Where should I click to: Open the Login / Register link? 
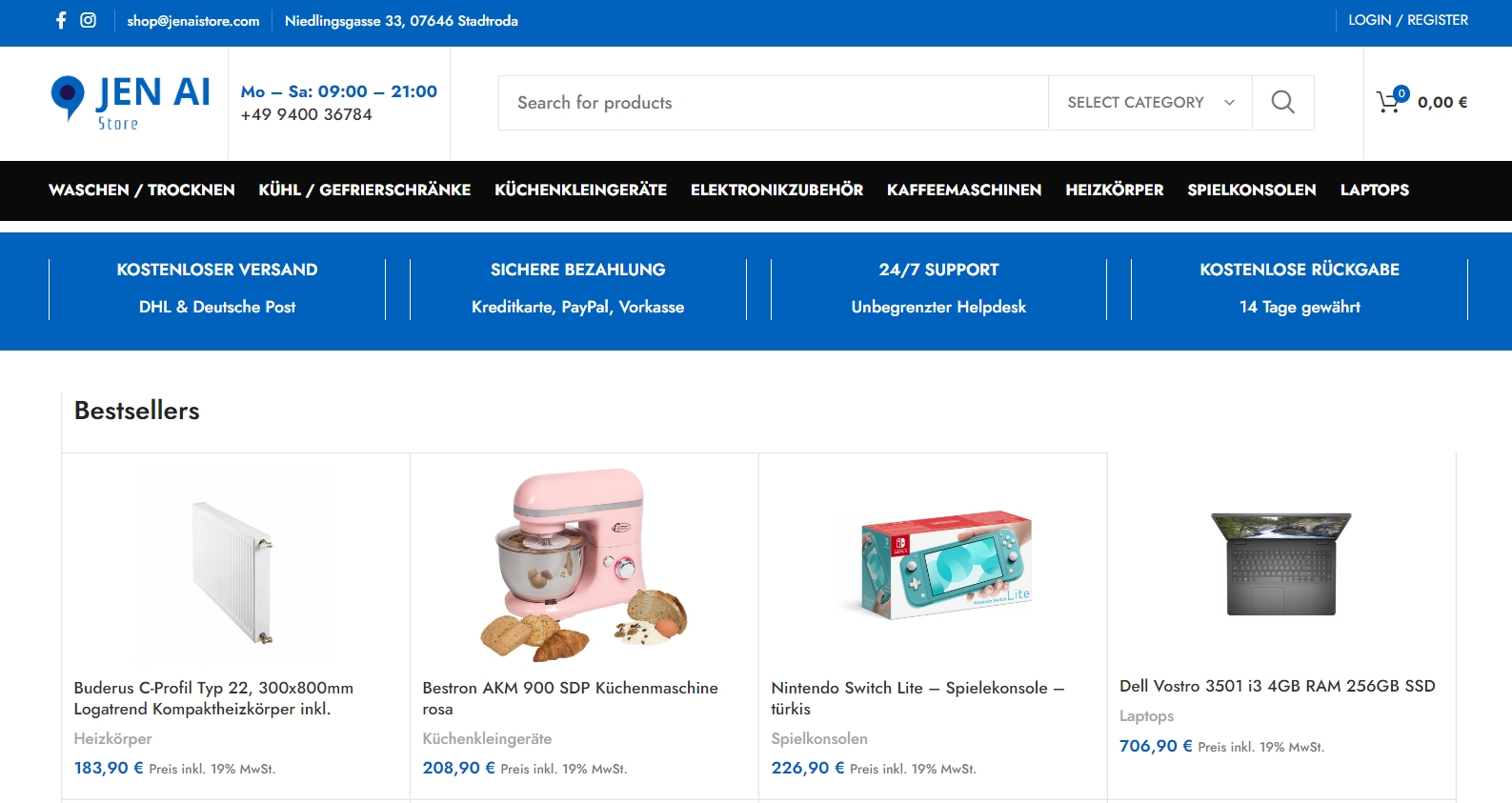point(1407,20)
